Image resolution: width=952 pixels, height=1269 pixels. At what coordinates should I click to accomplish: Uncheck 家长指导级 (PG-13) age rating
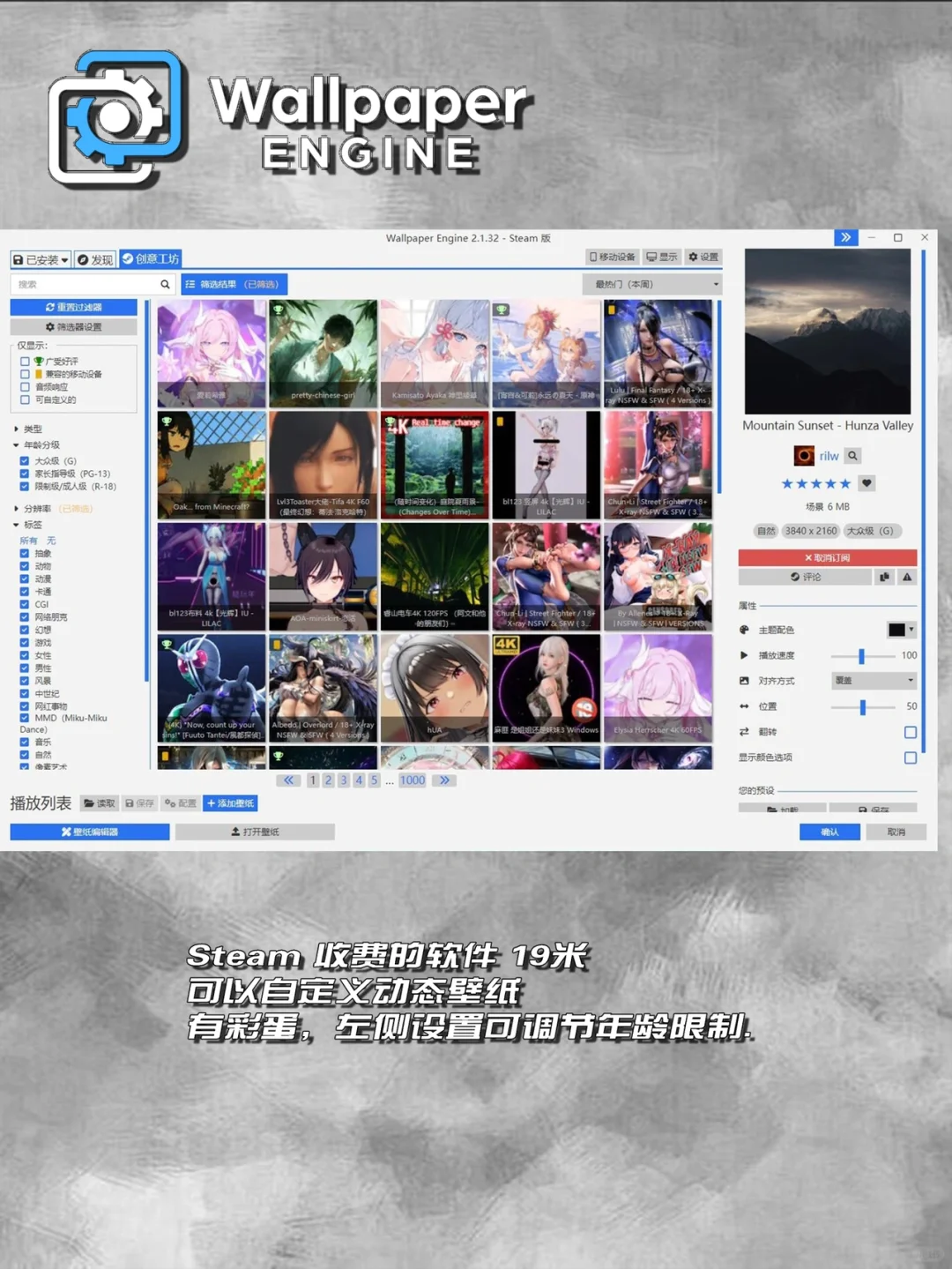click(x=25, y=474)
